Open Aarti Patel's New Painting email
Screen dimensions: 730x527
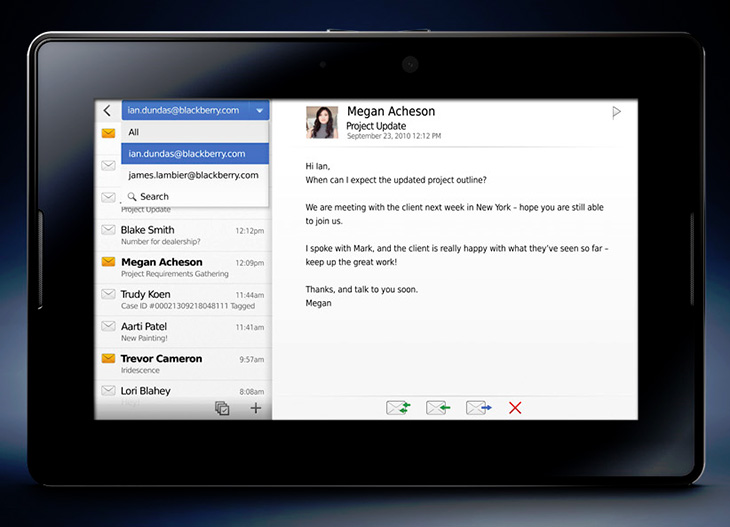pos(183,332)
